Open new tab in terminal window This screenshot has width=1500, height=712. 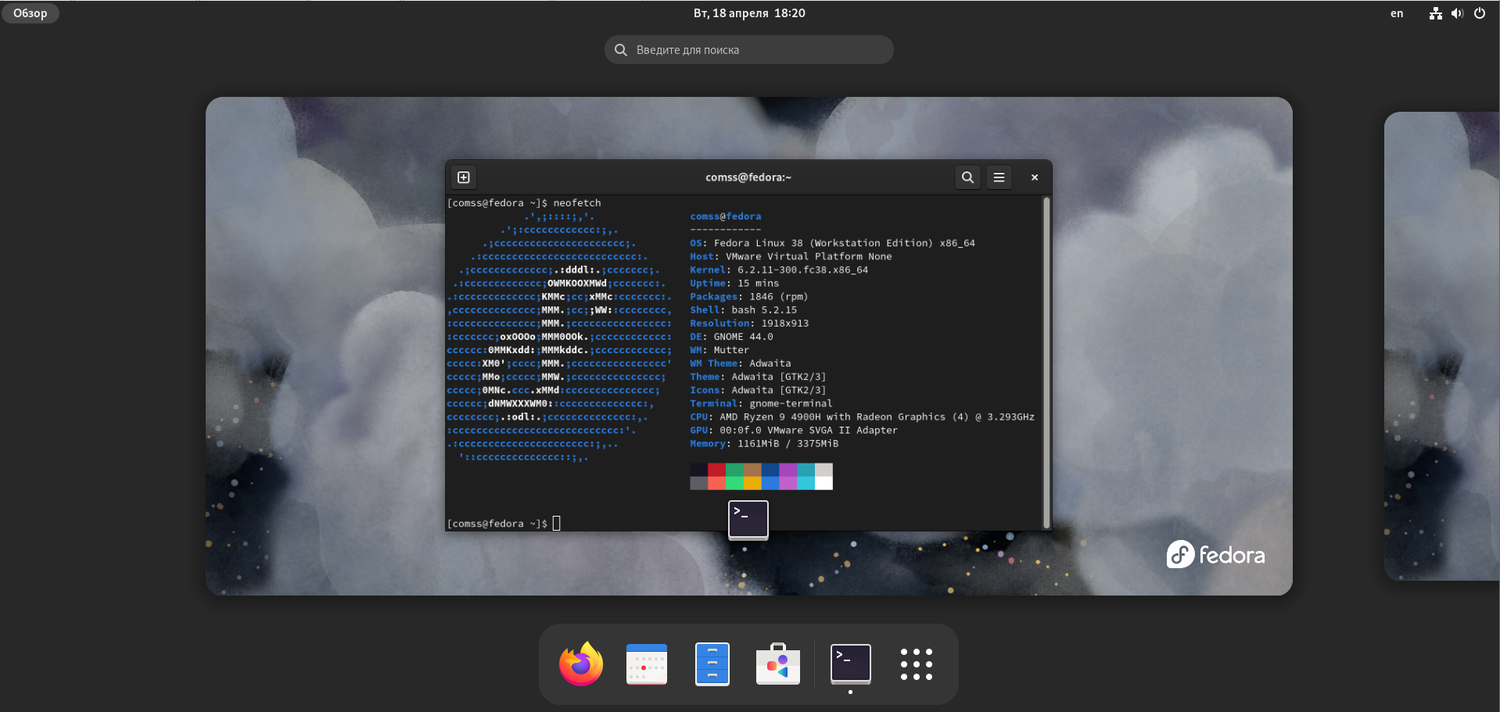click(463, 177)
